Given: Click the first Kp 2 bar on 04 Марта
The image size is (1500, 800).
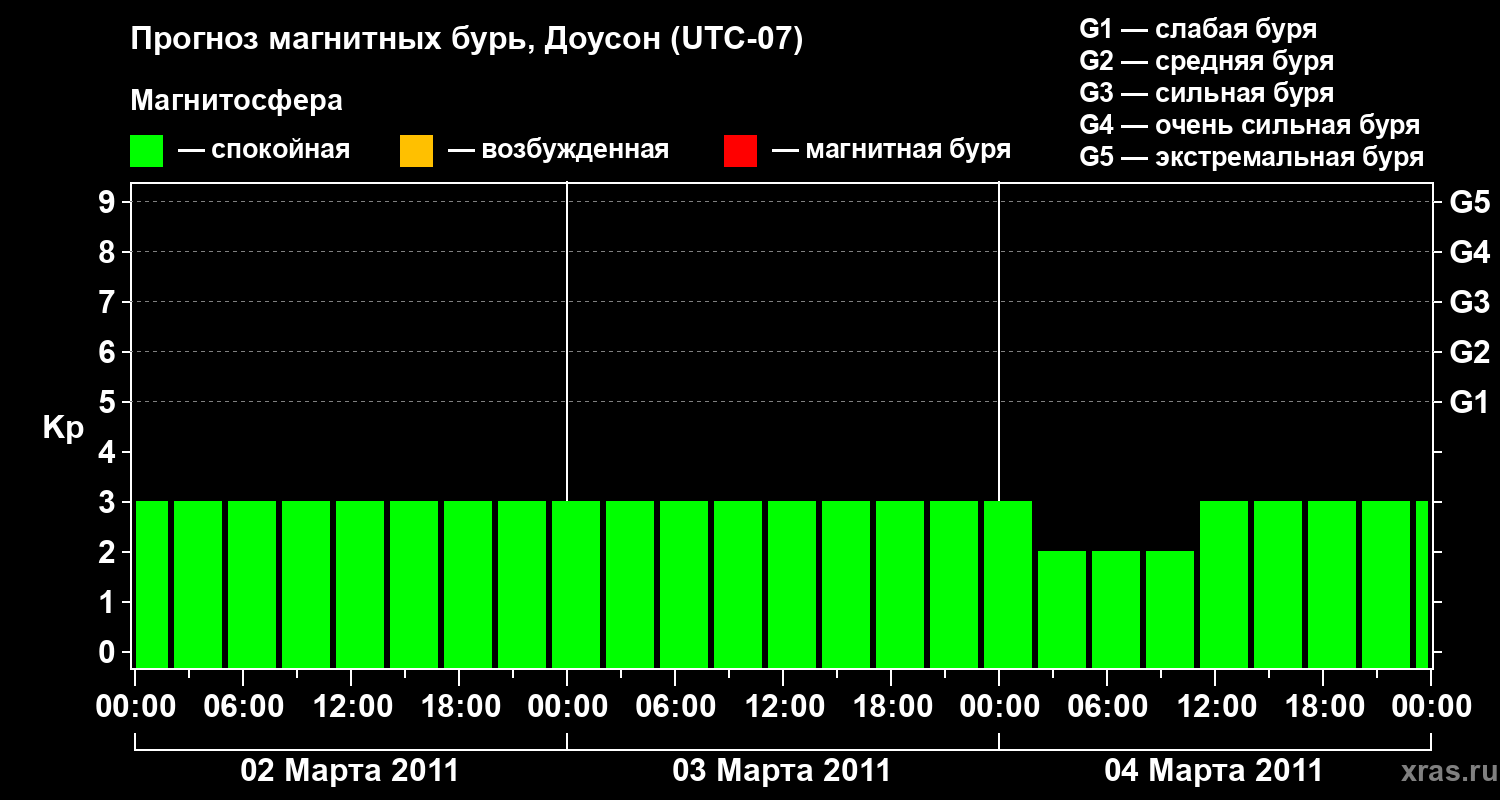Looking at the screenshot, I should (x=1062, y=609).
